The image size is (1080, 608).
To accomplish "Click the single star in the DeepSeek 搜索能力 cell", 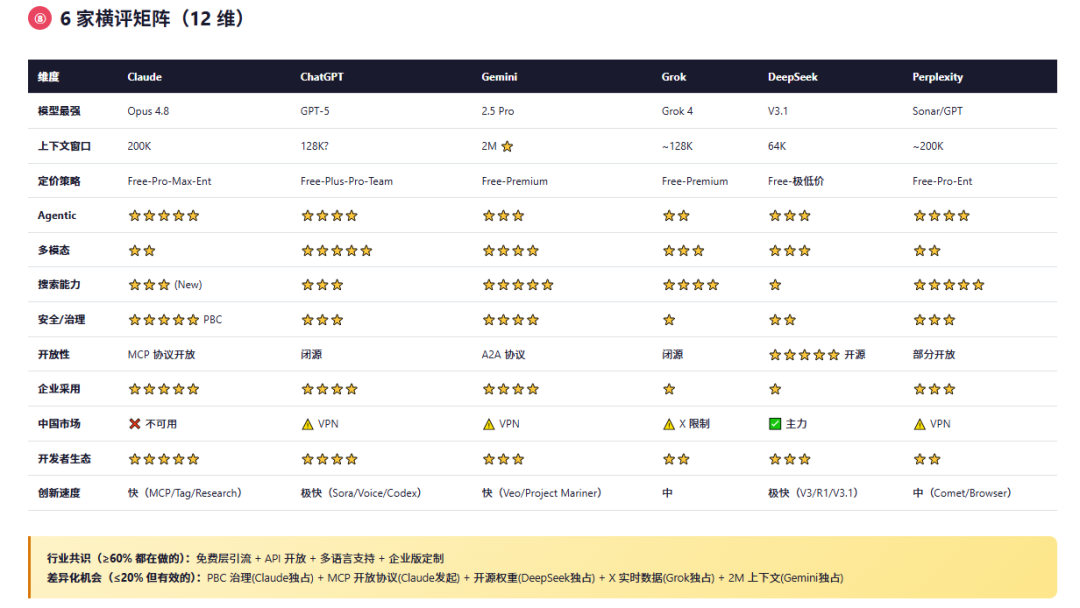I will tap(775, 285).
